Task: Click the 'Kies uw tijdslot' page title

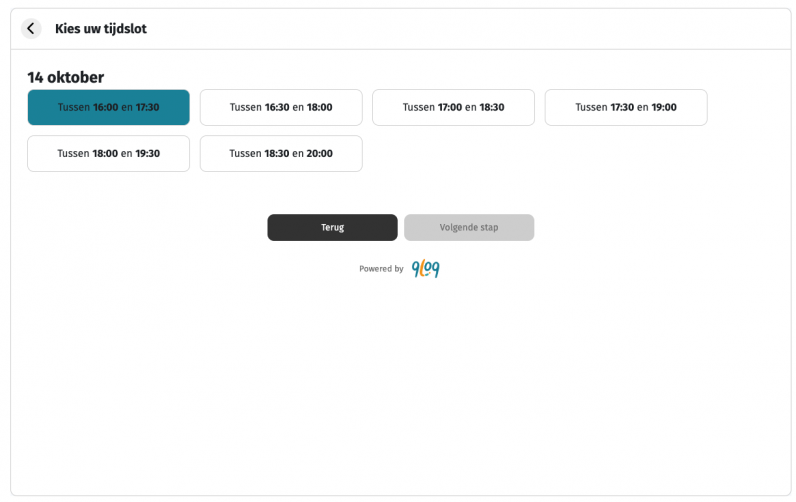Action: click(101, 29)
